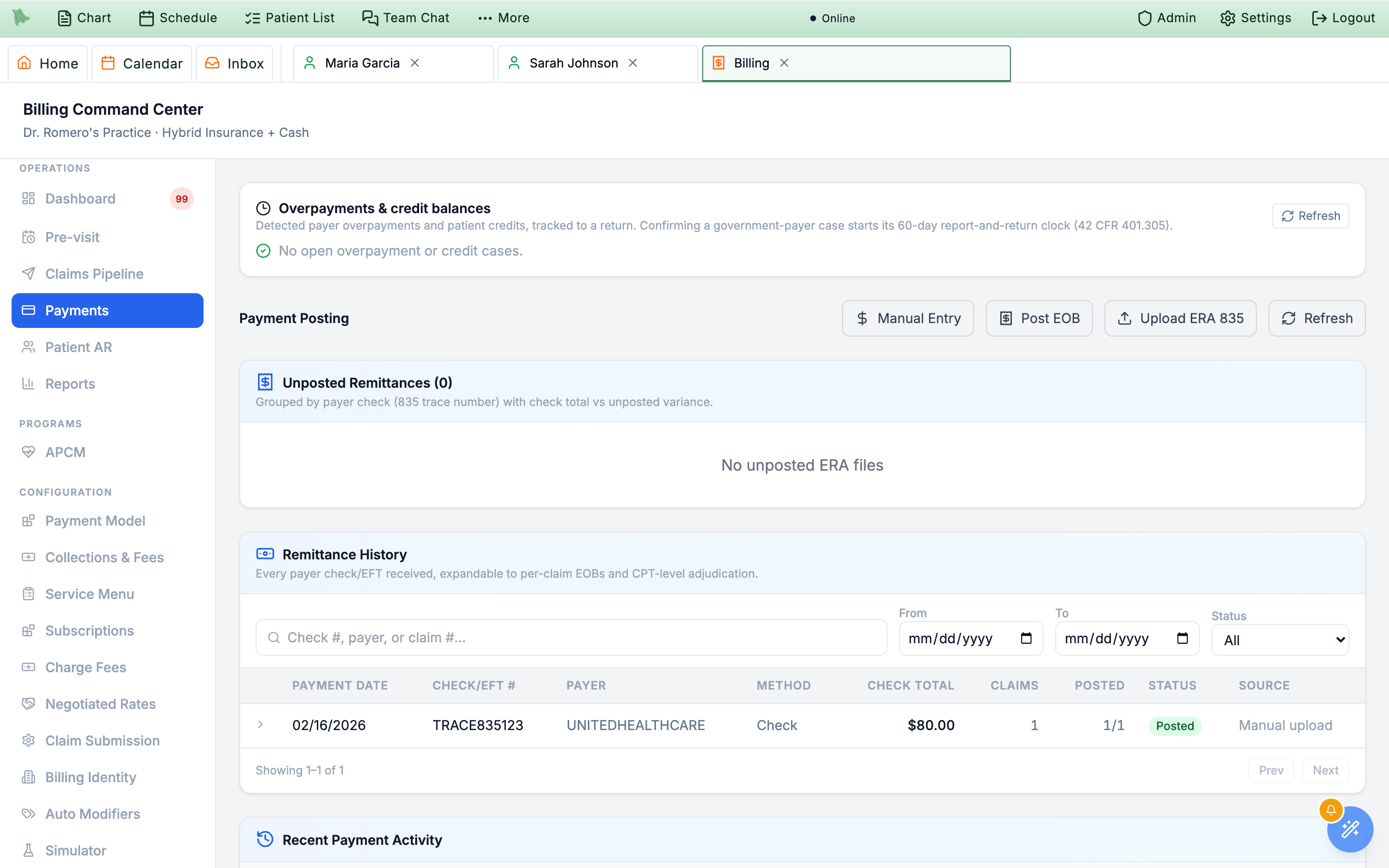The image size is (1389, 868).
Task: Click the Claims Pipeline paper-plane icon
Action: coord(28,274)
